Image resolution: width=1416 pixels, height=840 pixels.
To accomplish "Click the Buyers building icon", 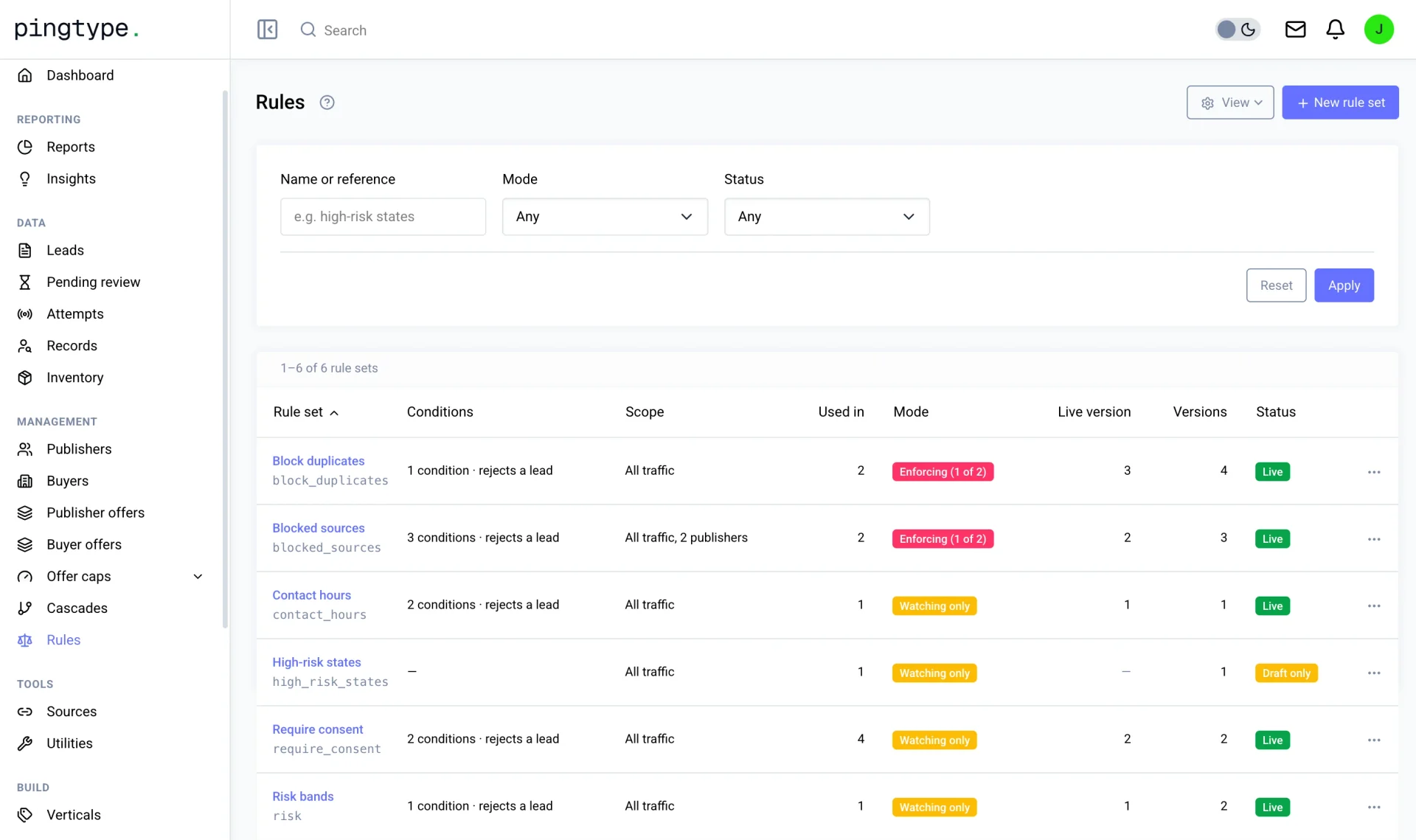I will click(25, 480).
